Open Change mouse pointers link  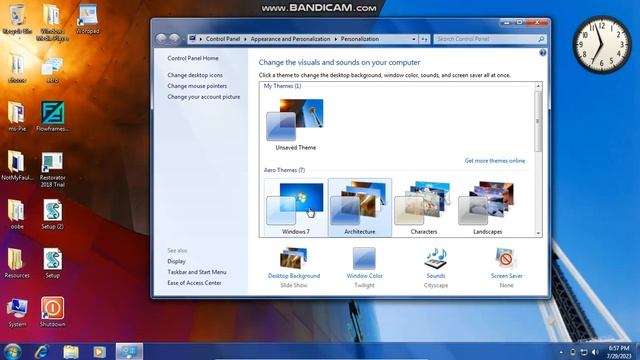[x=197, y=86]
